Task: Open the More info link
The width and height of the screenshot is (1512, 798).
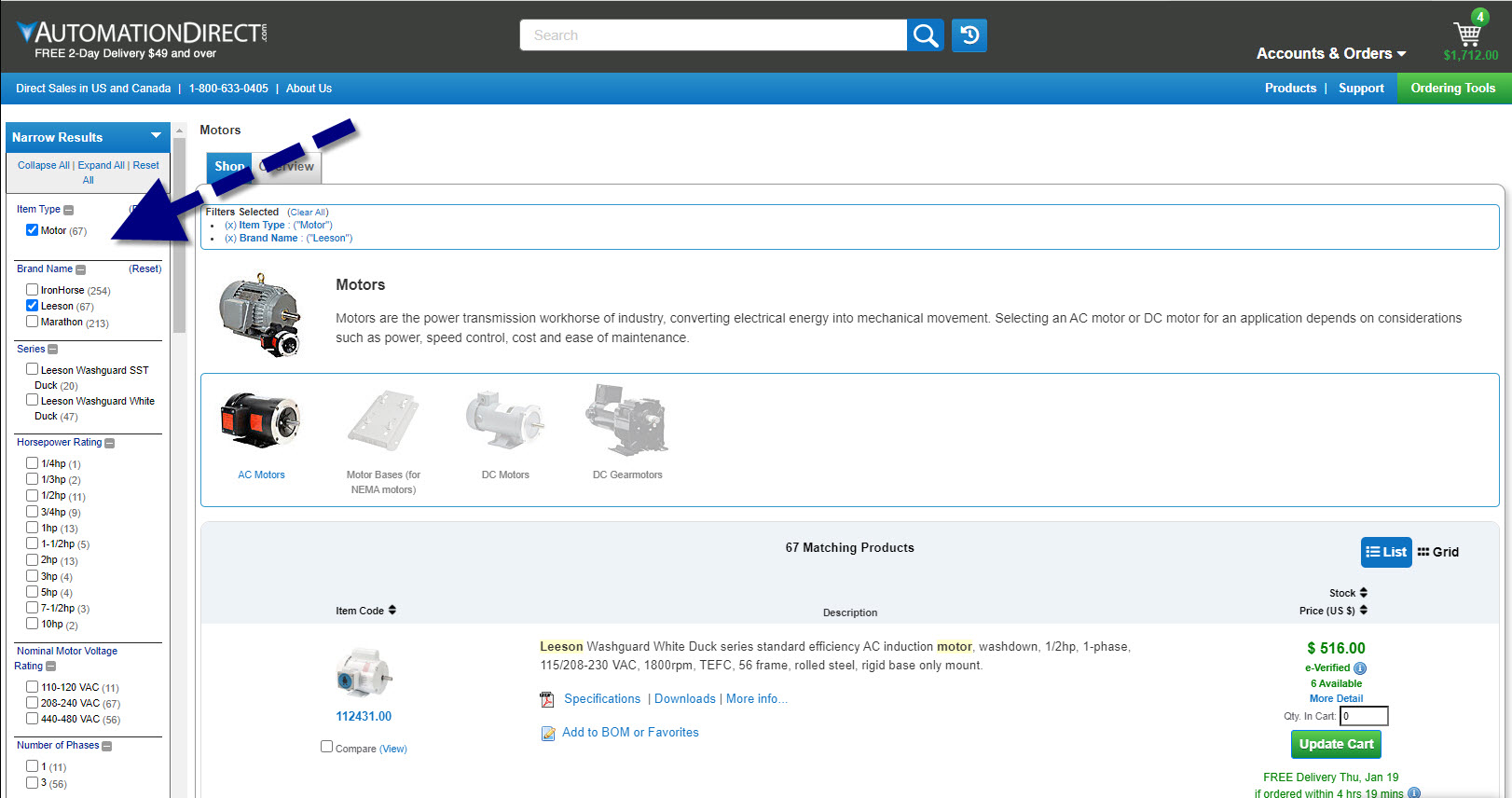Action: [756, 699]
